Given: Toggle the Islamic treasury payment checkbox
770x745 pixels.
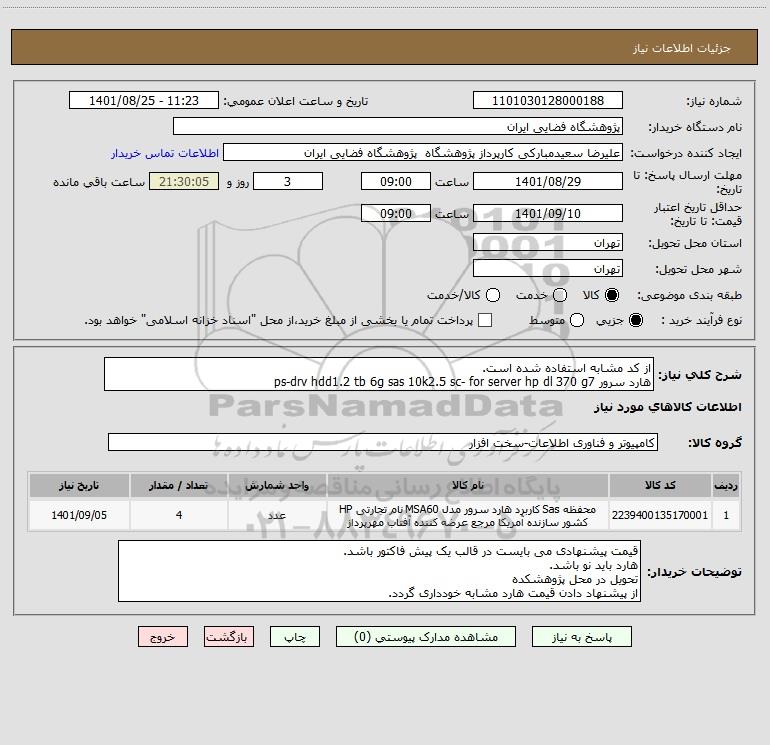Looking at the screenshot, I should (485, 320).
